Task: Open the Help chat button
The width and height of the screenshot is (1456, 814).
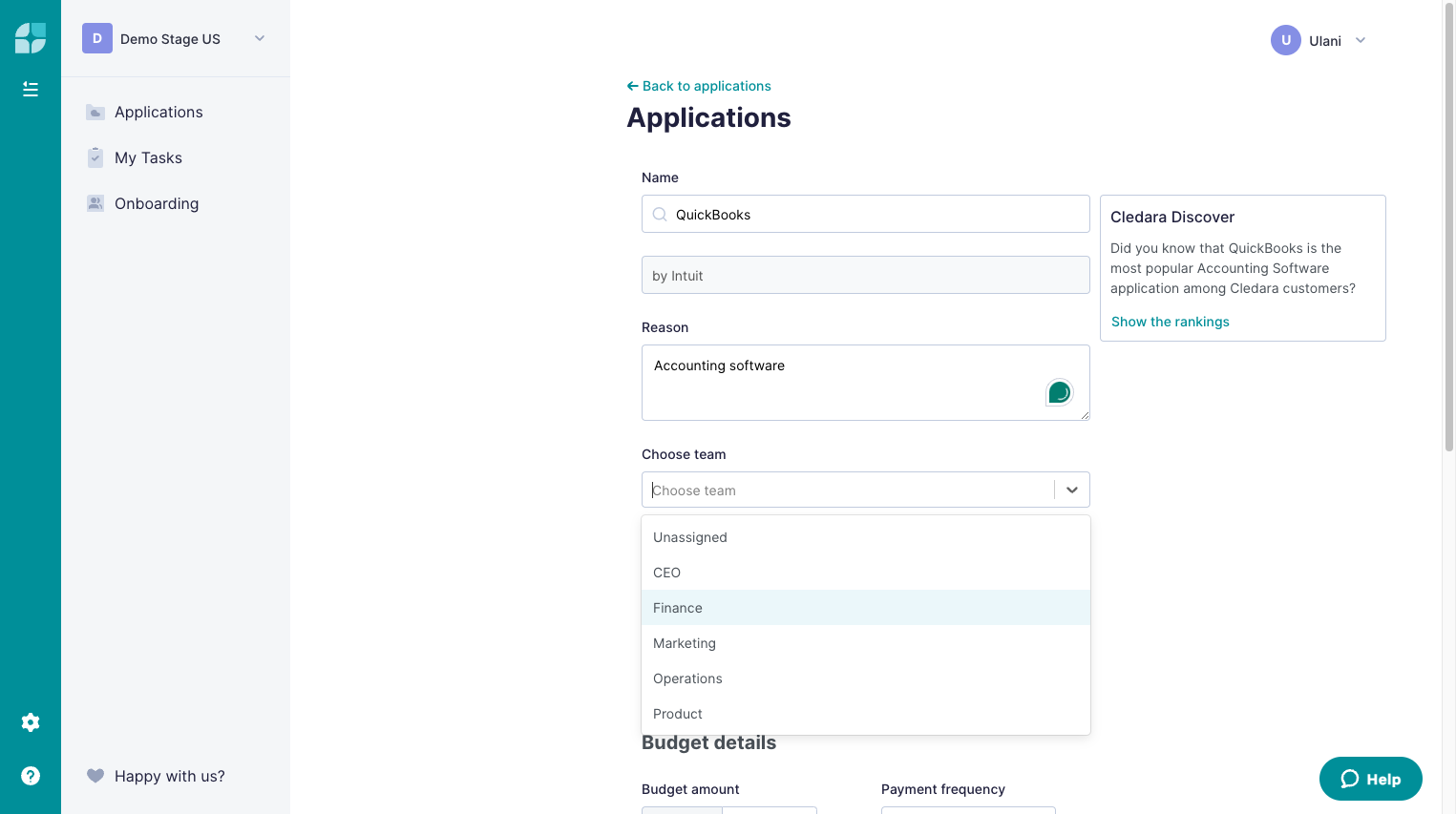Action: [1371, 779]
